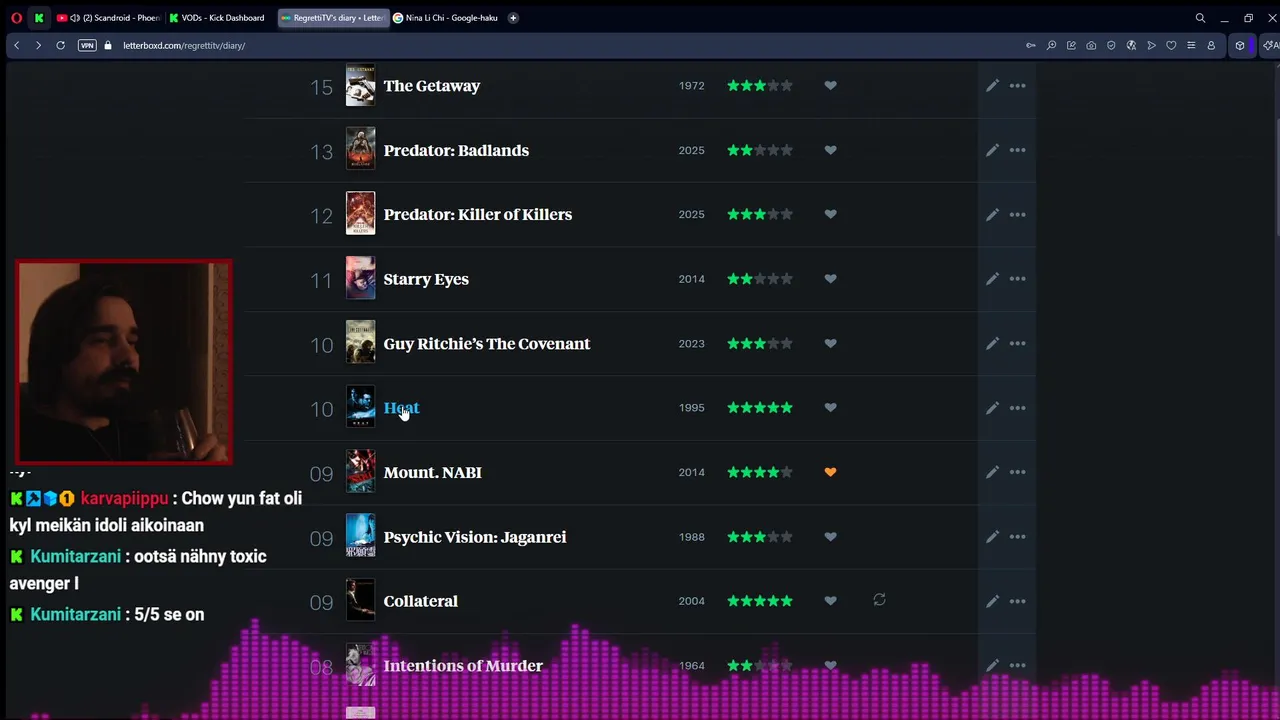Open the page zoom magnifier icon
The width and height of the screenshot is (1280, 720).
coord(1051,45)
